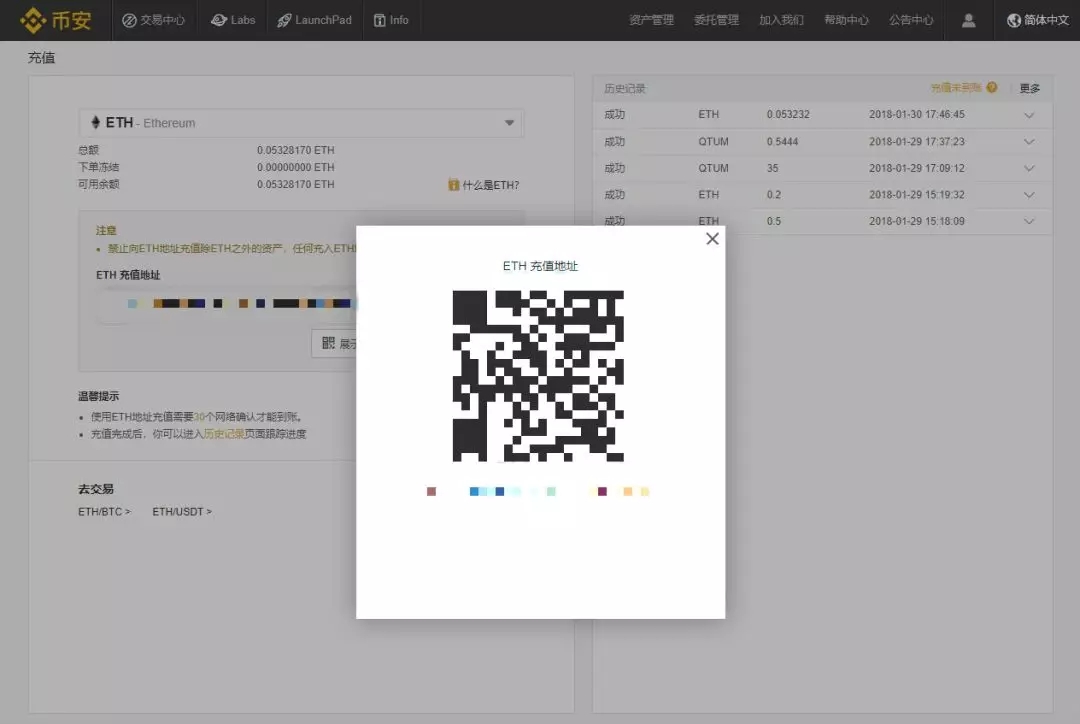Expand the QTUM 0.5444 history row
Screen dimensions: 1080x724
[x=1029, y=142]
